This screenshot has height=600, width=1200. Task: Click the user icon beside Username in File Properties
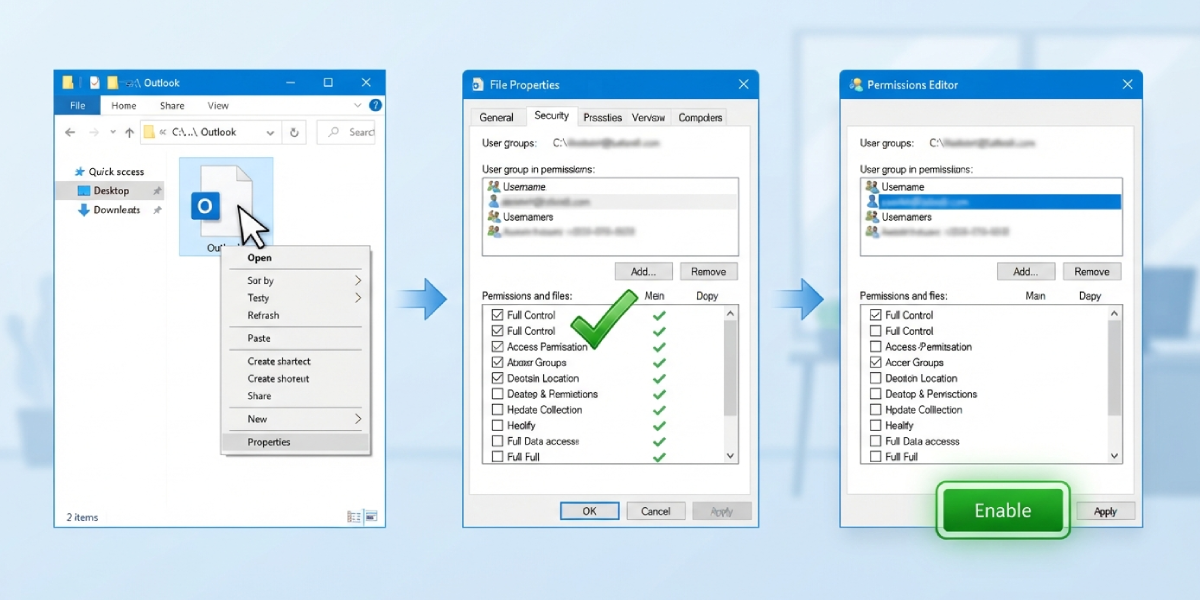coord(493,187)
